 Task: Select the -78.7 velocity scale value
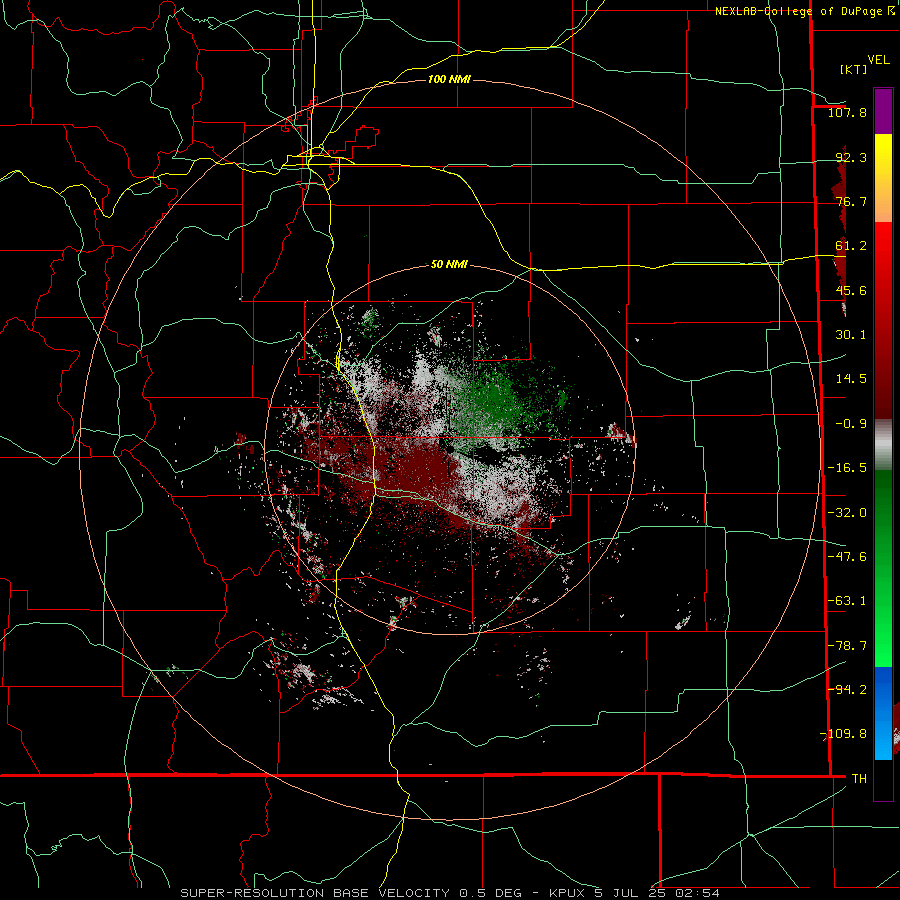point(847,646)
